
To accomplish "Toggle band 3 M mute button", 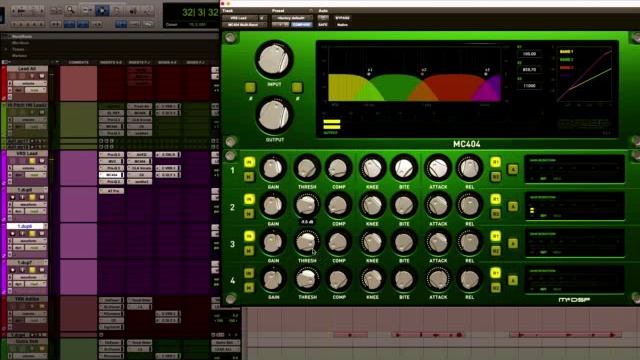I will [x=249, y=250].
